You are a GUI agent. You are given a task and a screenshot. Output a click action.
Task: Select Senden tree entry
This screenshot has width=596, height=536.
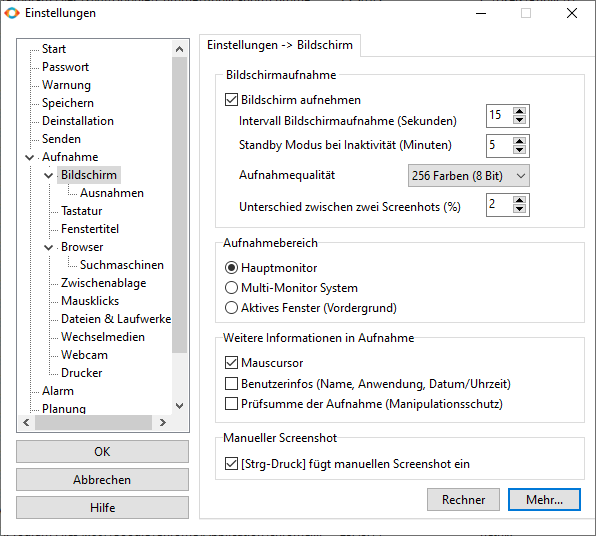coord(61,139)
